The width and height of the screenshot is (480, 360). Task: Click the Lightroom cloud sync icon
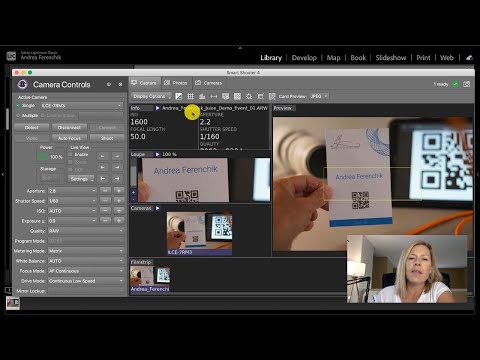point(469,58)
